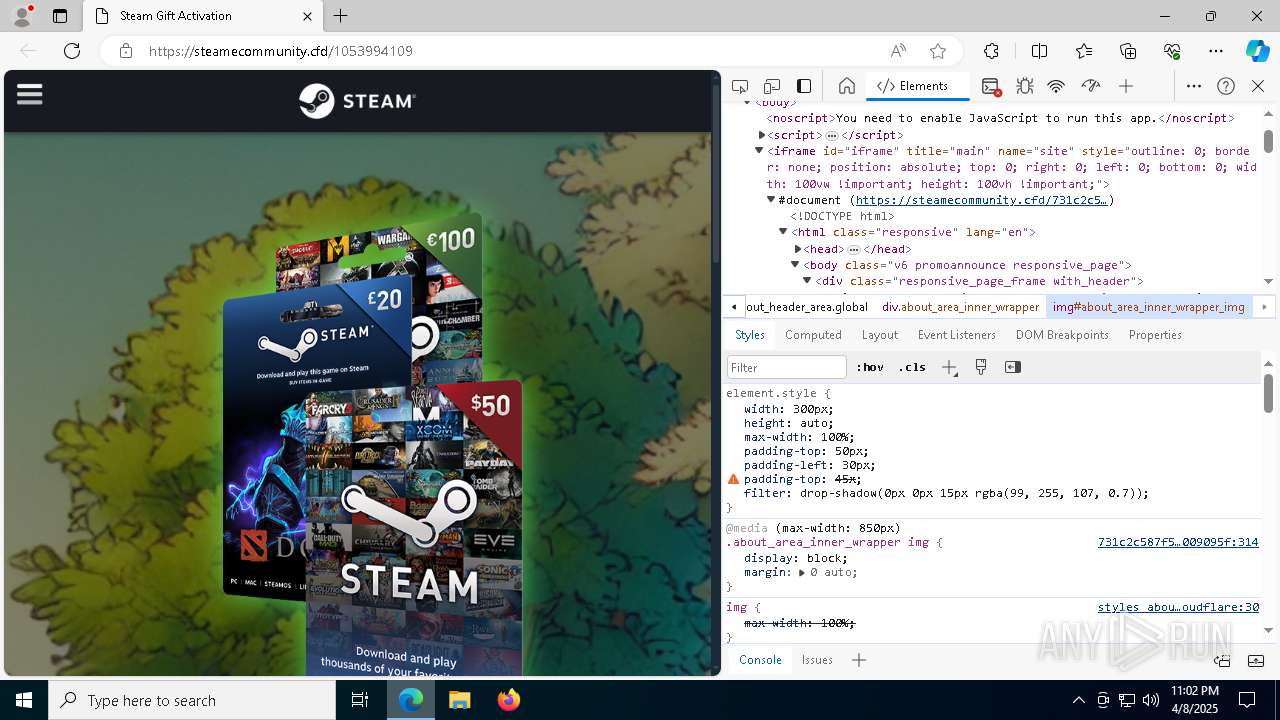1280x720 pixels.
Task: Open a new browser tab
Action: click(341, 16)
